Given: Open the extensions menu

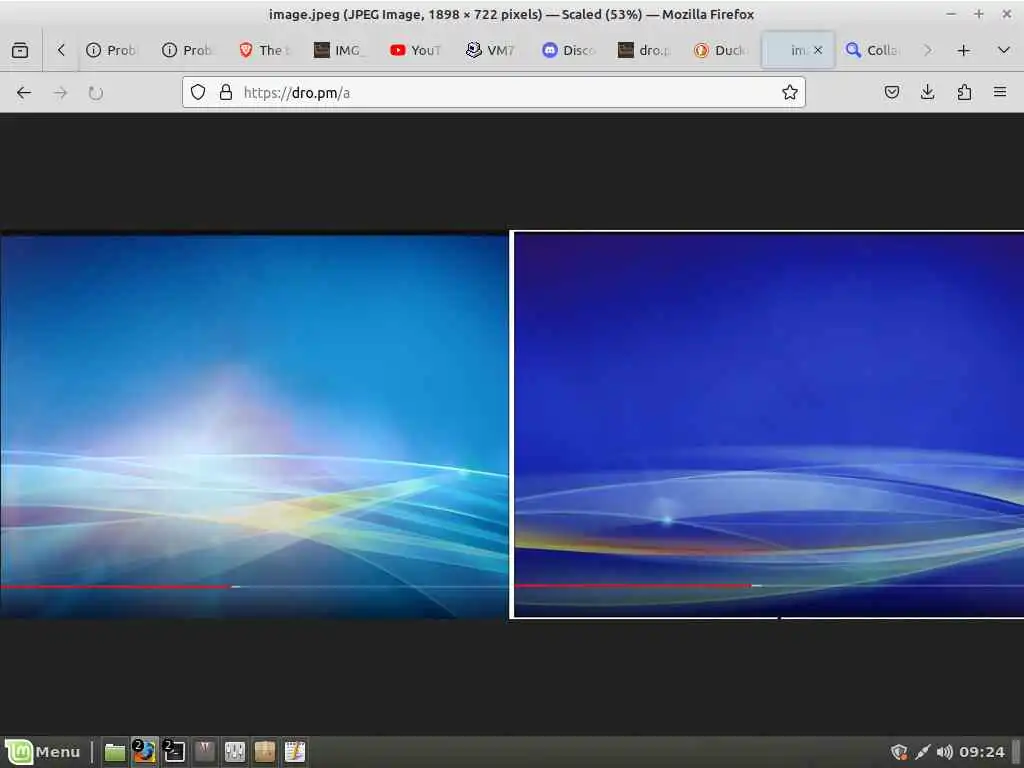Looking at the screenshot, I should click(964, 92).
